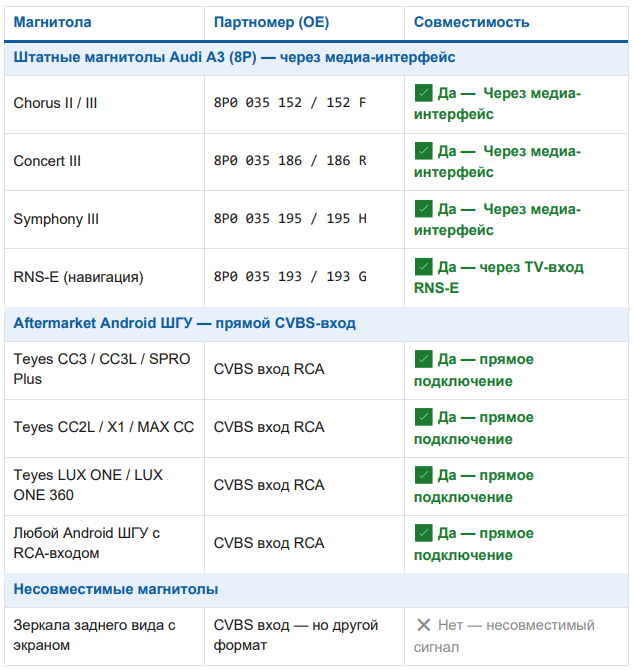Click section heading 'Aftermarket Android ШГУ — прямой CVBS-вход'
633x670 pixels.
[x=185, y=323]
